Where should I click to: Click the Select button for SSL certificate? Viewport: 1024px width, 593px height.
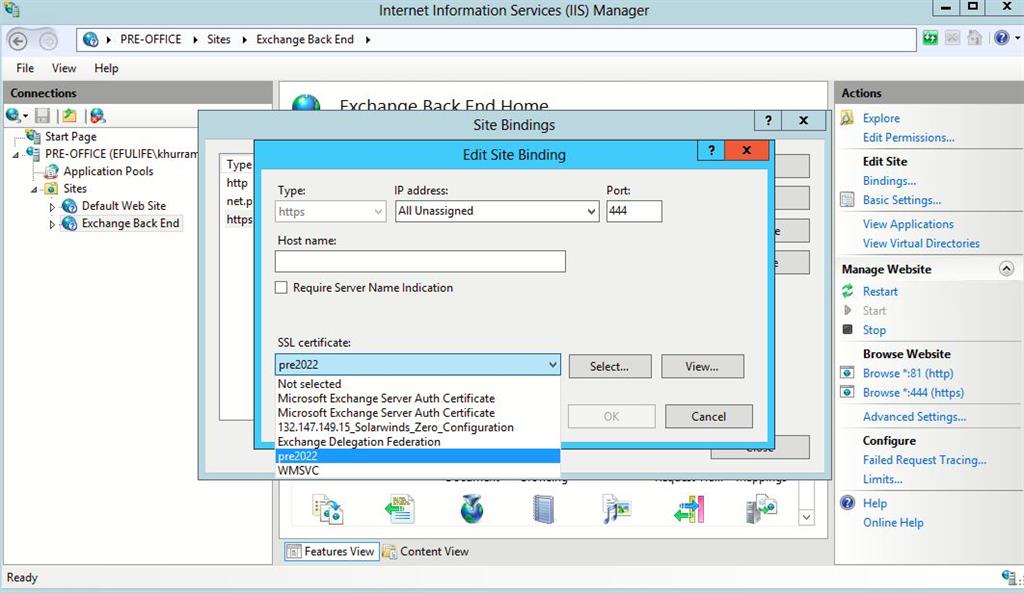(610, 366)
